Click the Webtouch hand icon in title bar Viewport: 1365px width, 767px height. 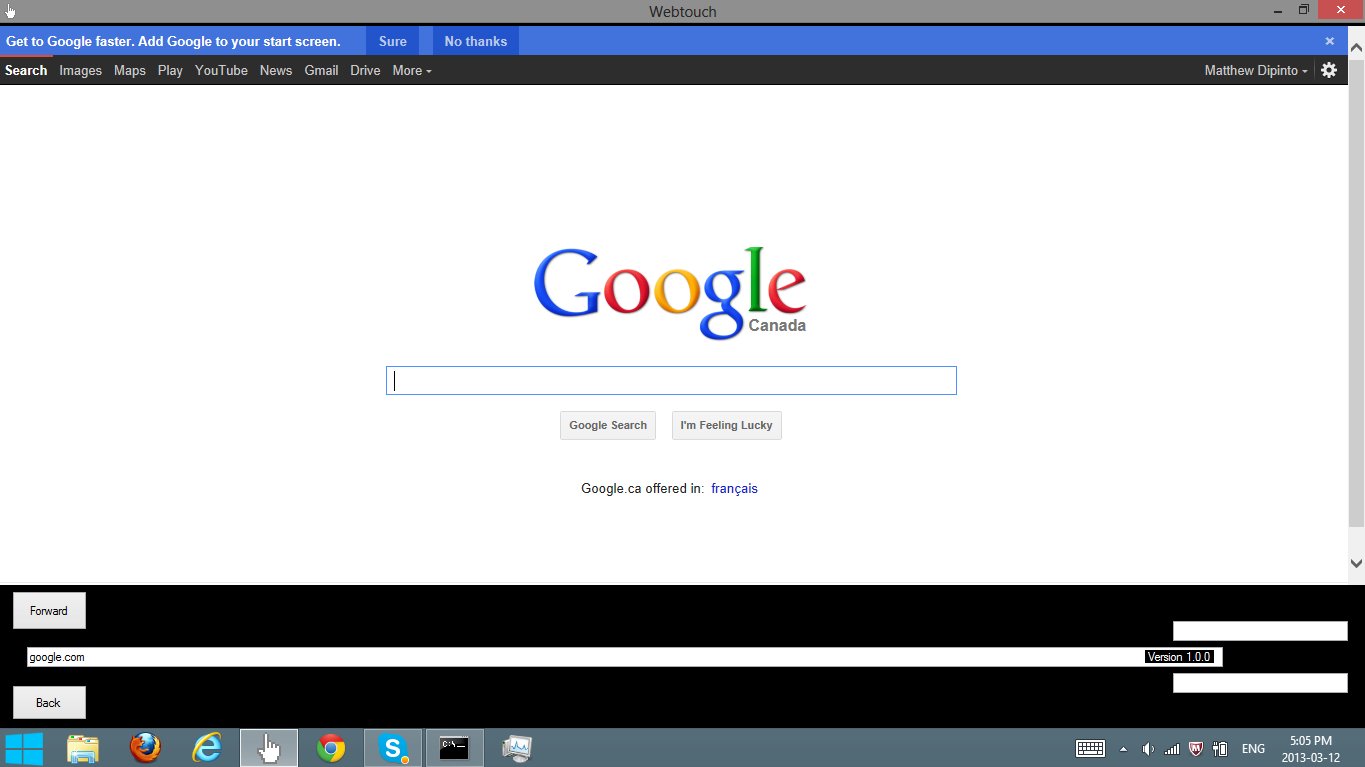10,11
